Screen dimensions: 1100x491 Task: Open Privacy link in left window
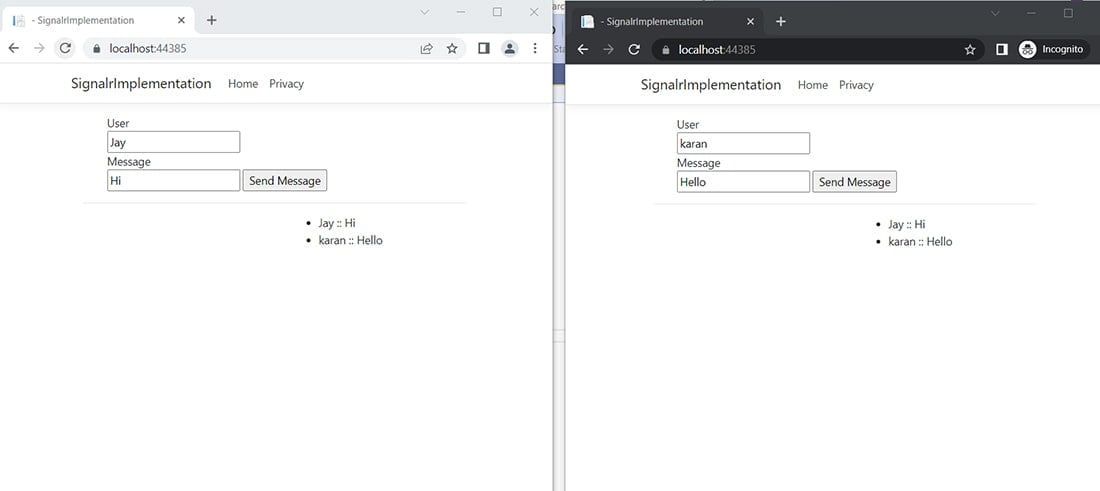point(286,83)
